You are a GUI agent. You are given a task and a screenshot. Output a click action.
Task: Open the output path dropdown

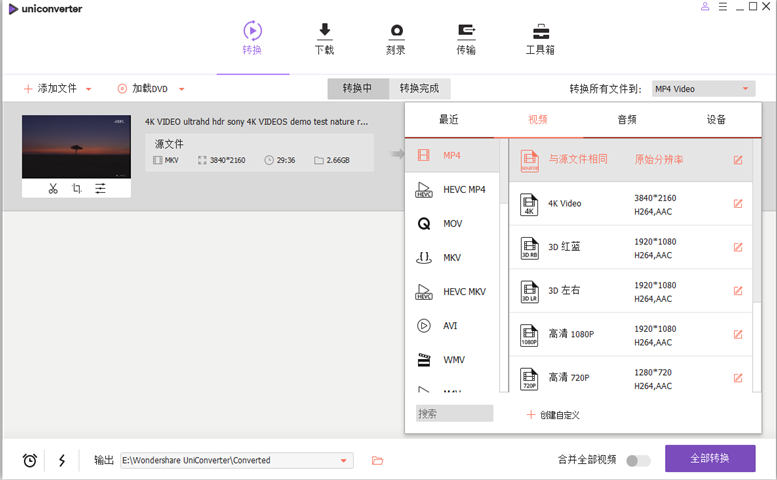[x=344, y=460]
